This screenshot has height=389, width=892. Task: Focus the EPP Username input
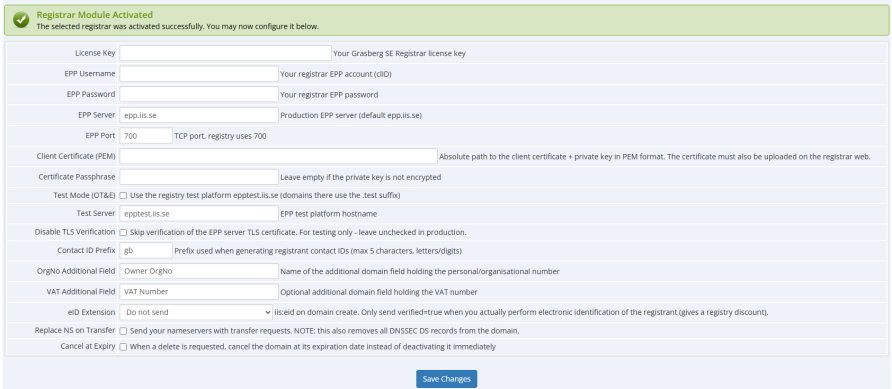[x=199, y=74]
